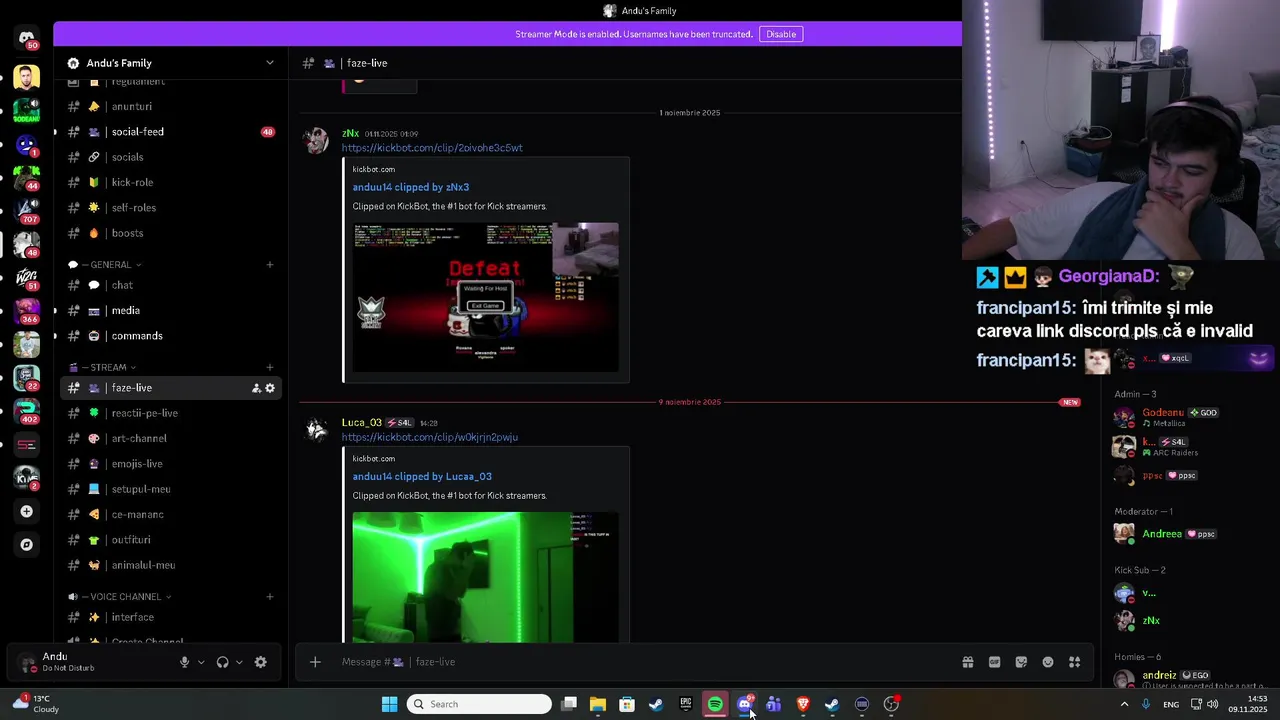
Task: Click 'anduu14 clipped by Lucaa_03' title
Action: pos(422,476)
